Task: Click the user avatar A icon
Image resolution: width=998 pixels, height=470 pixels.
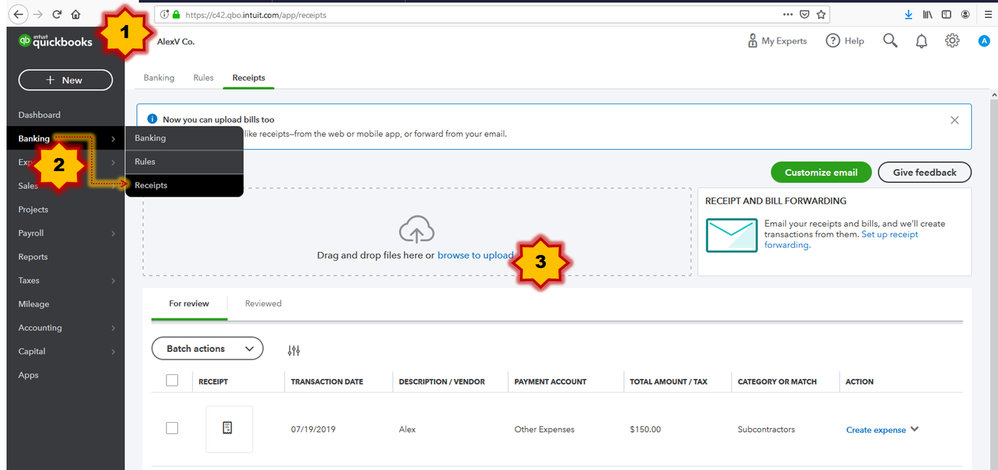Action: pyautogui.click(x=984, y=41)
